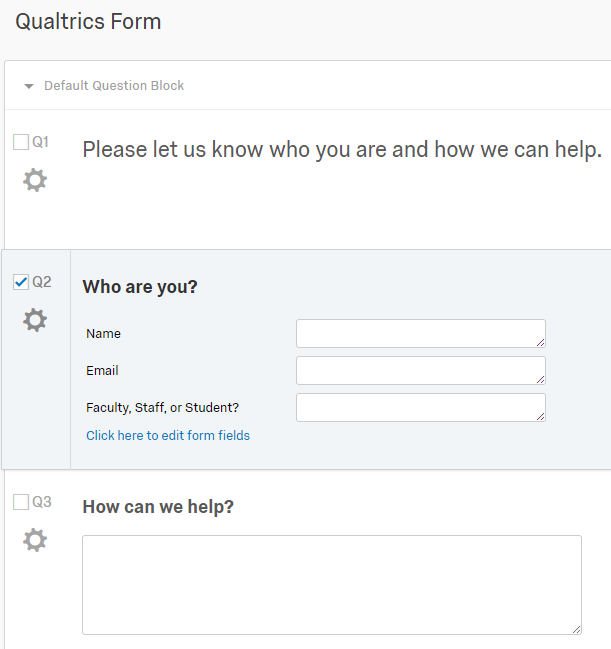Collapse the Default Question Block arrow
Image resolution: width=611 pixels, height=649 pixels.
(29, 86)
